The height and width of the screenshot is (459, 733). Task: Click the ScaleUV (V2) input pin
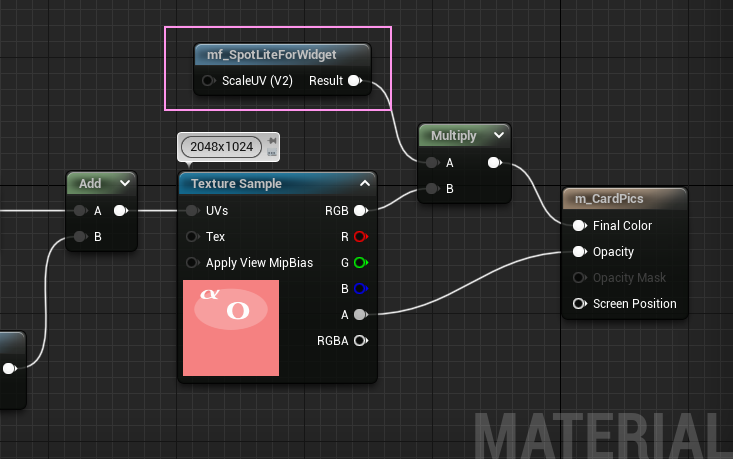[208, 81]
